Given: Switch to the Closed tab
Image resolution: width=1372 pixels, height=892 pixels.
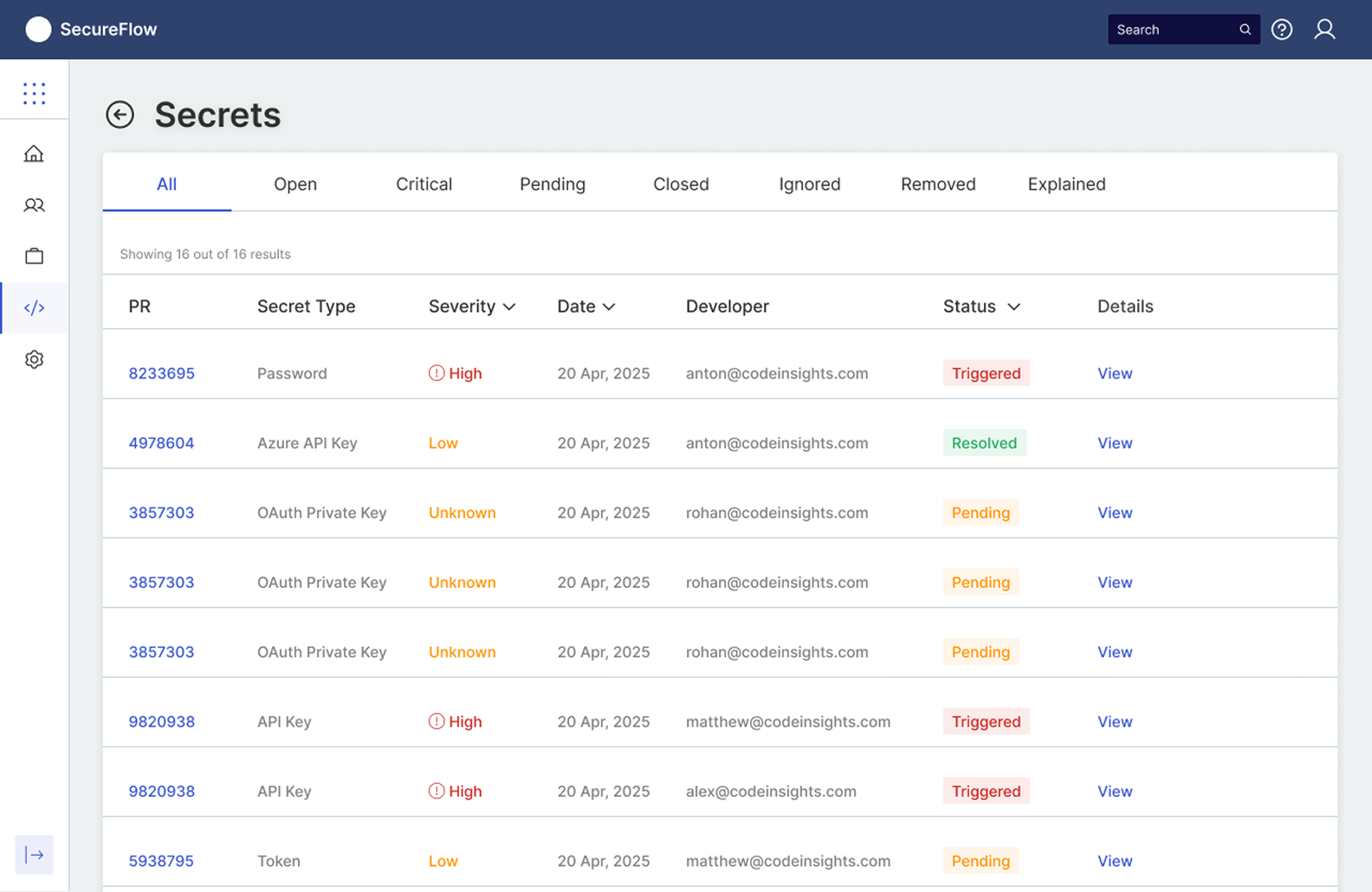Looking at the screenshot, I should (681, 184).
